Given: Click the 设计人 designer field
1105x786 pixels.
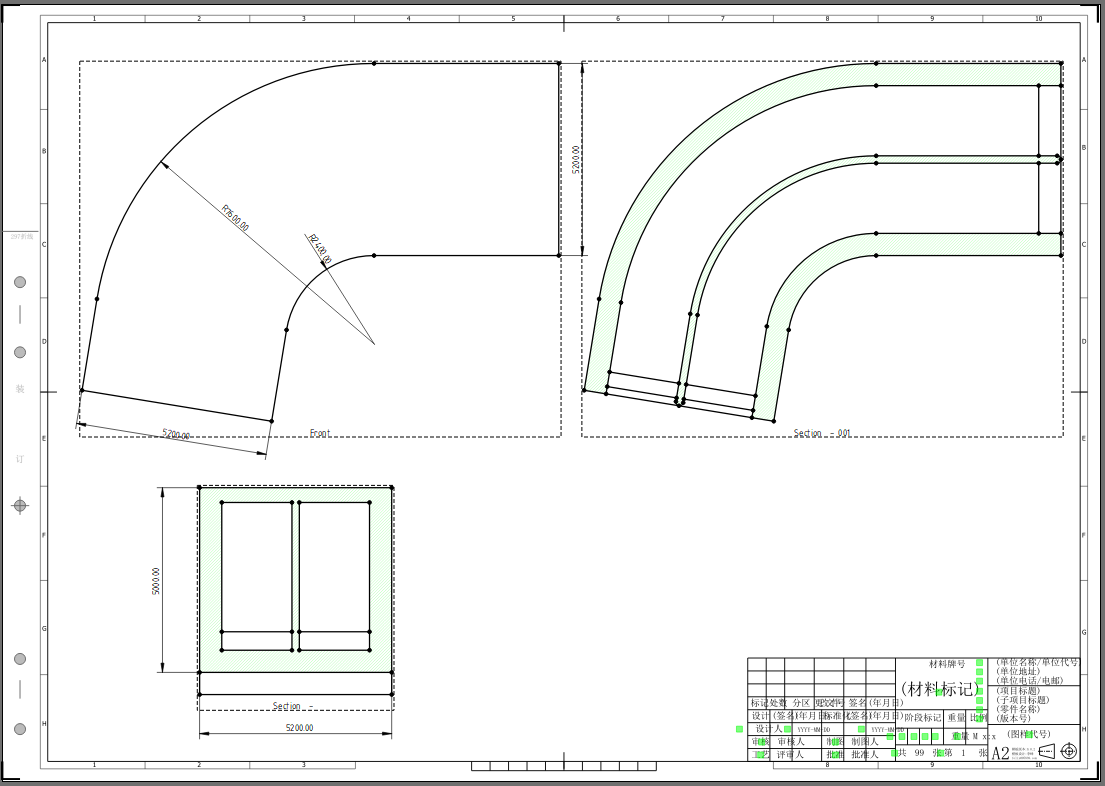Looking at the screenshot, I should 767,729.
